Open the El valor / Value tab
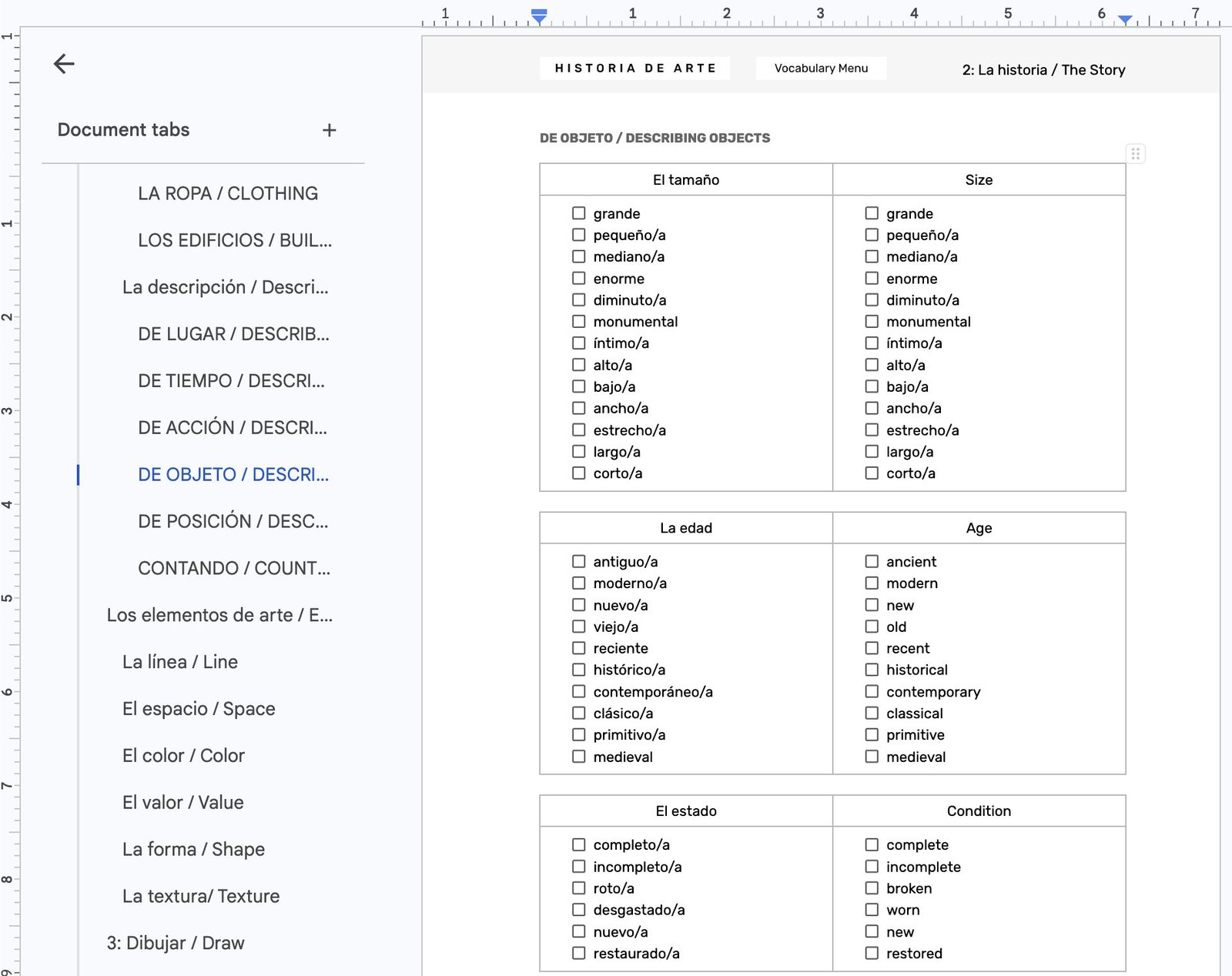This screenshot has height=976, width=1232. (x=182, y=803)
